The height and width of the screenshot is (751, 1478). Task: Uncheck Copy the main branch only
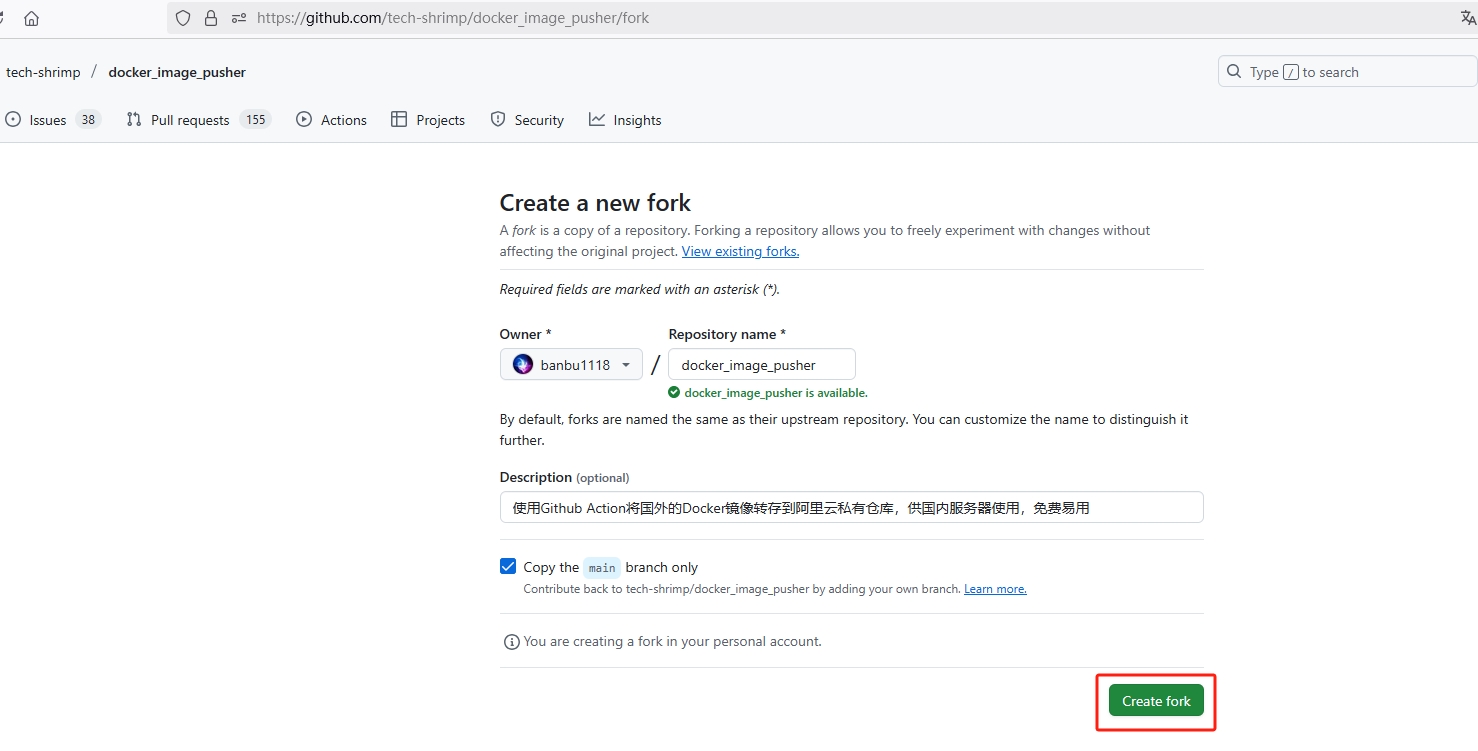click(508, 567)
